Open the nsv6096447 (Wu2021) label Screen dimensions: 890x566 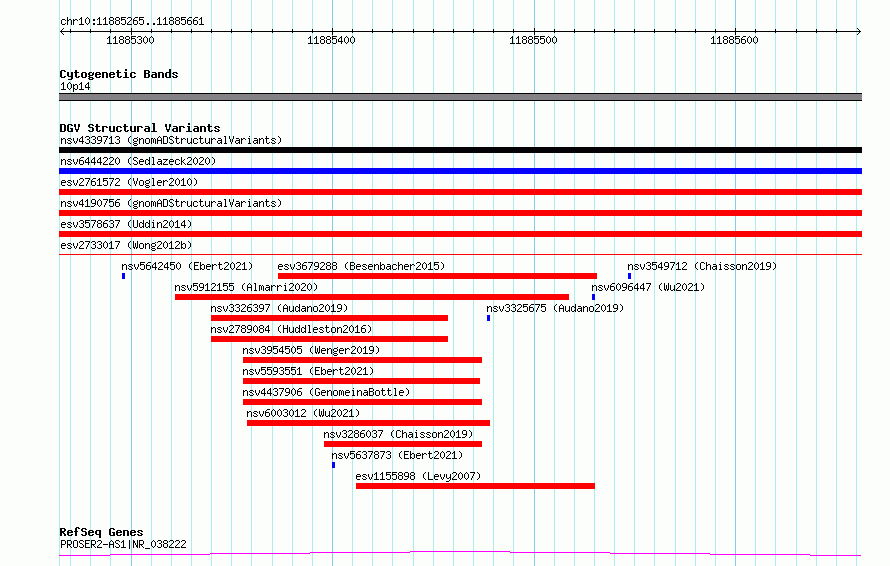[648, 287]
